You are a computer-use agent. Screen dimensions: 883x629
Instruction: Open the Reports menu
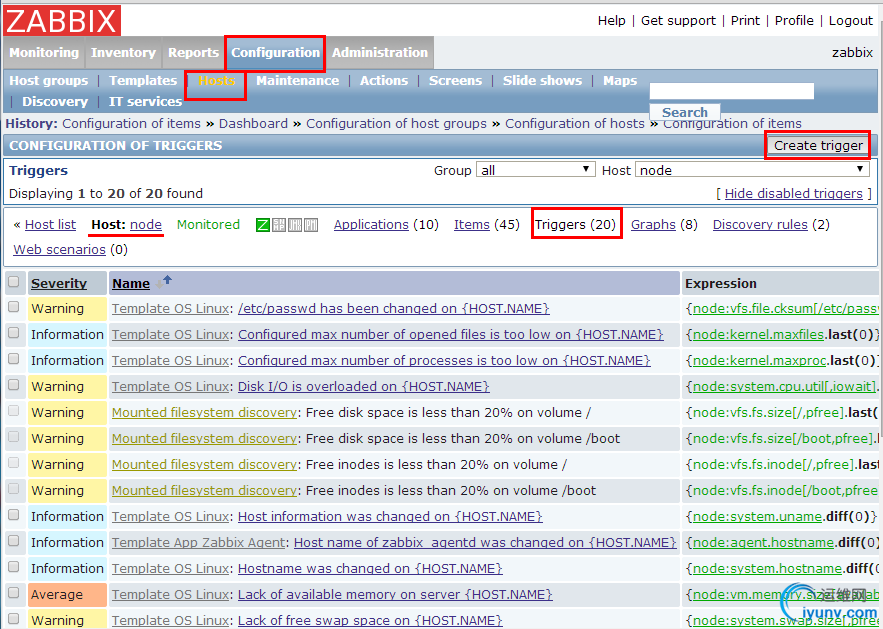(193, 52)
